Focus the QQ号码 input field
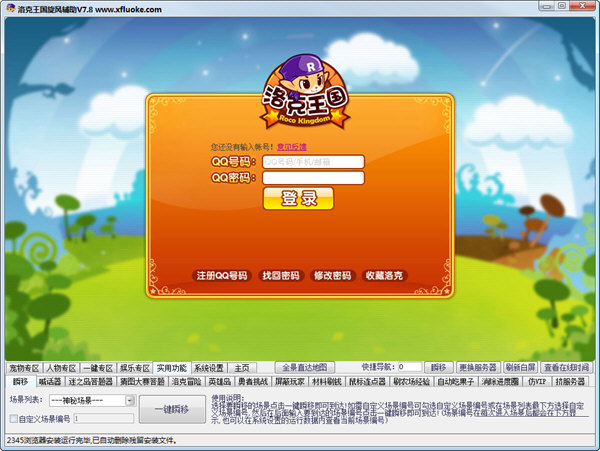 (x=313, y=161)
